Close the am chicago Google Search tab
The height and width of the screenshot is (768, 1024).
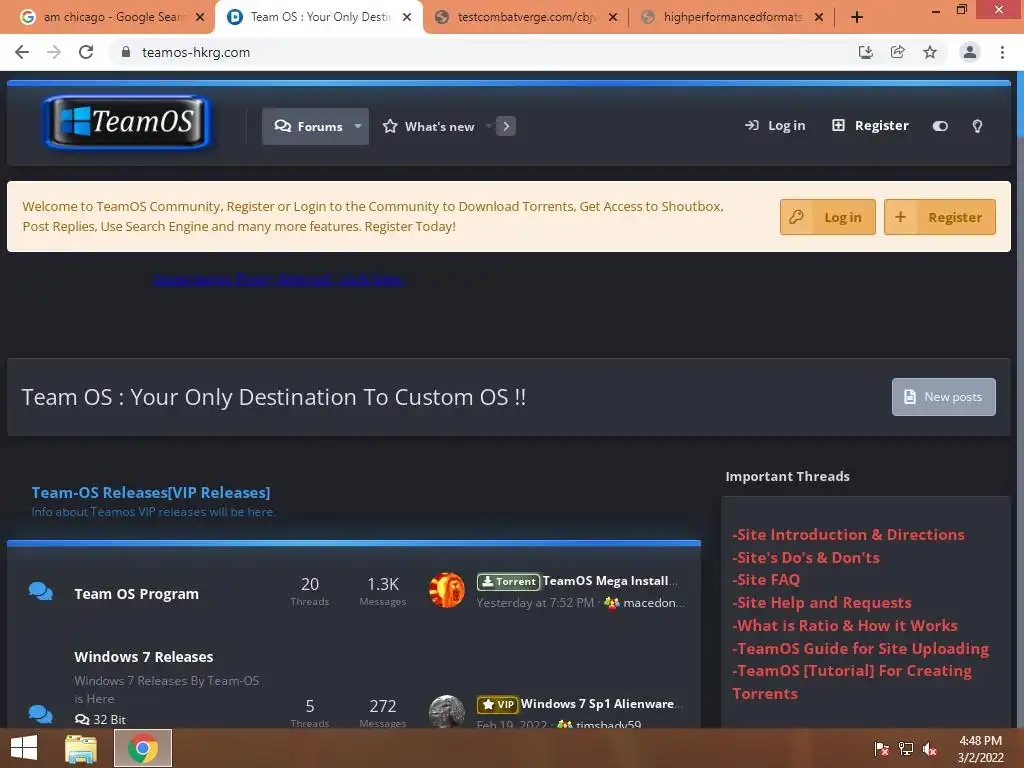(200, 17)
